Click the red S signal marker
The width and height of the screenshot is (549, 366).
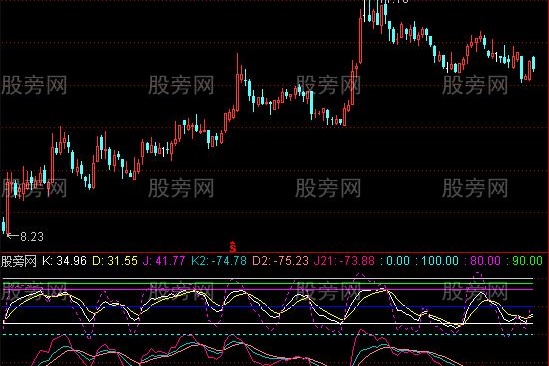[x=233, y=247]
